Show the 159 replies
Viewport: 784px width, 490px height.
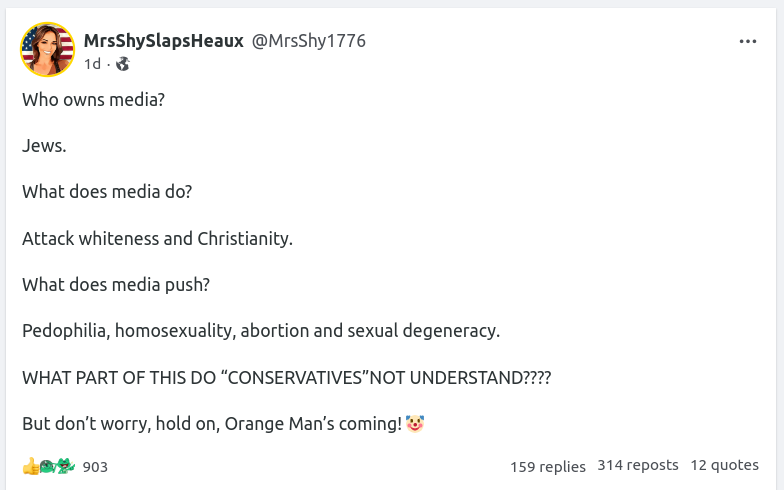[548, 466]
